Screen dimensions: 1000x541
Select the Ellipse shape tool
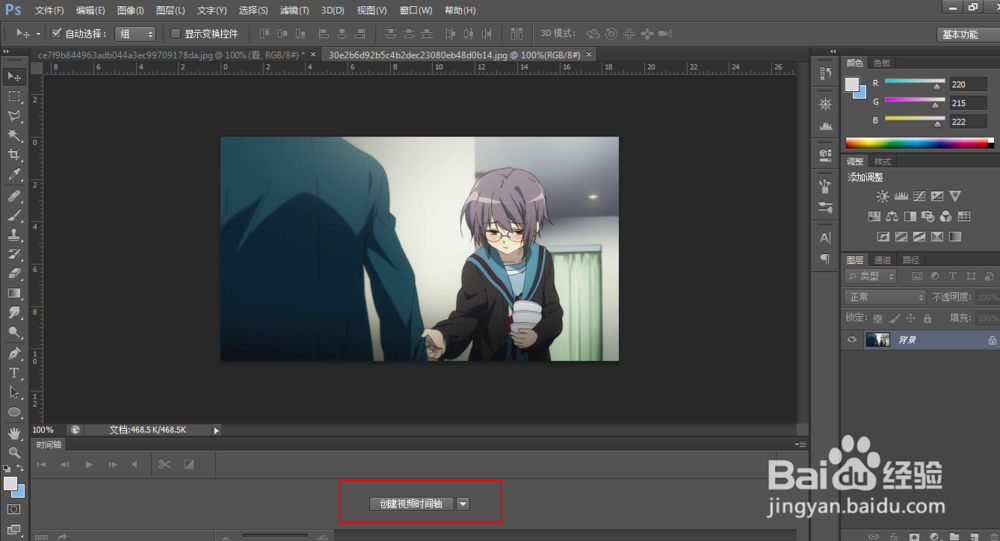click(x=14, y=412)
